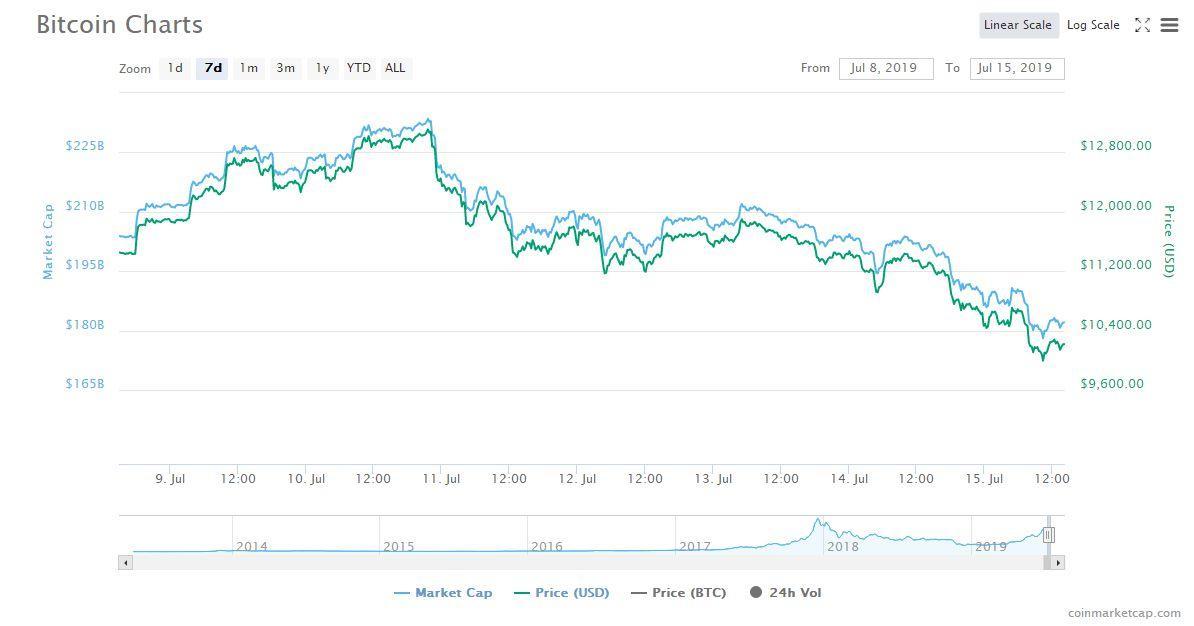
Task: Click the fullscreen expand icon
Action: [x=1142, y=25]
